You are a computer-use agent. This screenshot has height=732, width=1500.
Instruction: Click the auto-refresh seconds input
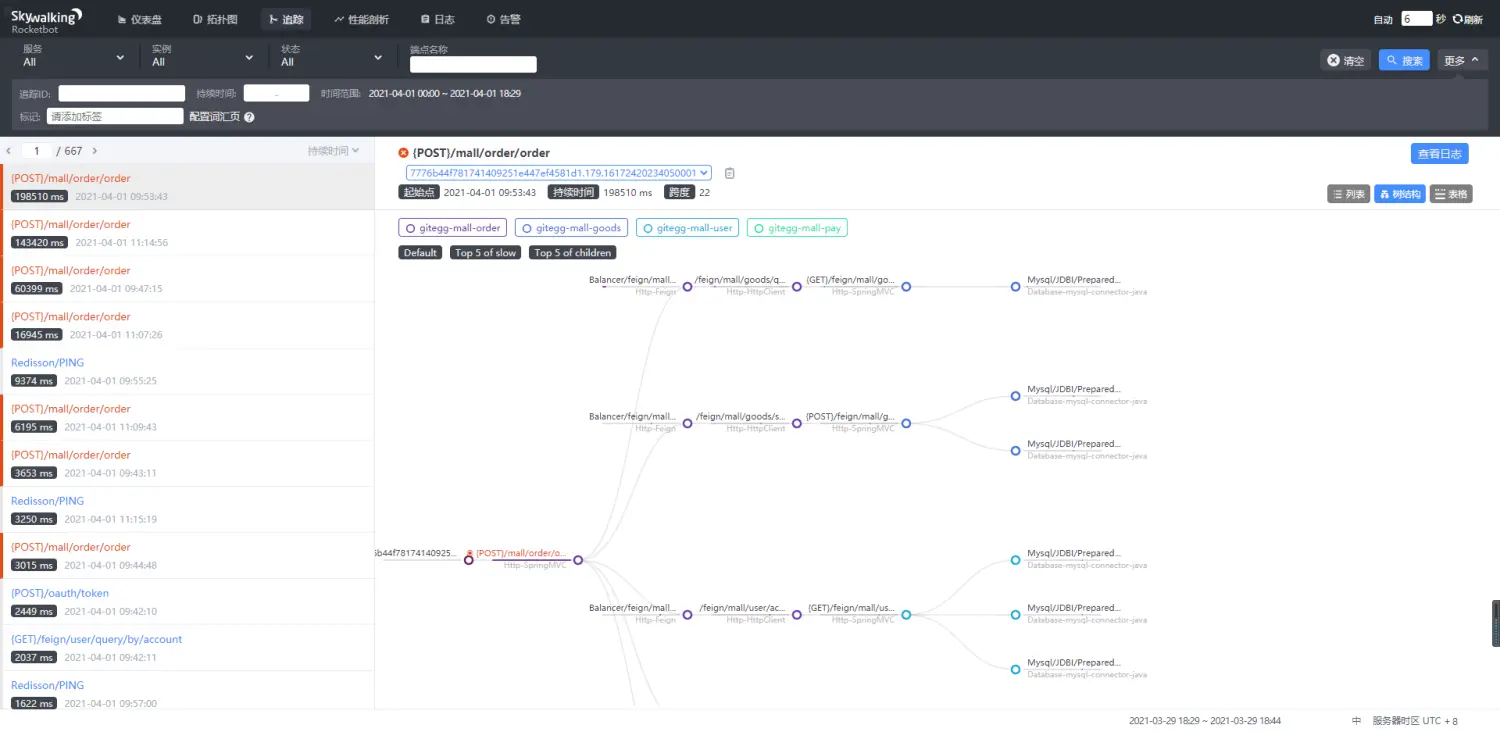pos(1417,19)
